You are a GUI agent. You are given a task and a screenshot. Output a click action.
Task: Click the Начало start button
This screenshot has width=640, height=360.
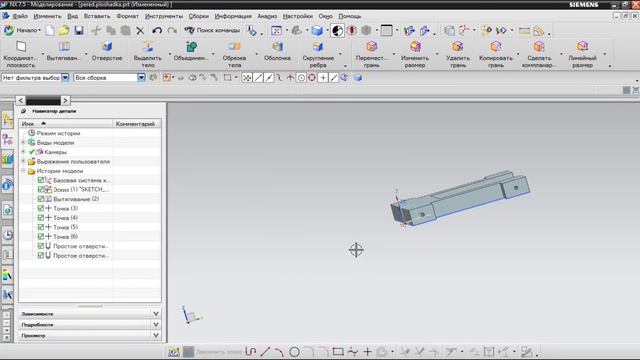[x=22, y=30]
